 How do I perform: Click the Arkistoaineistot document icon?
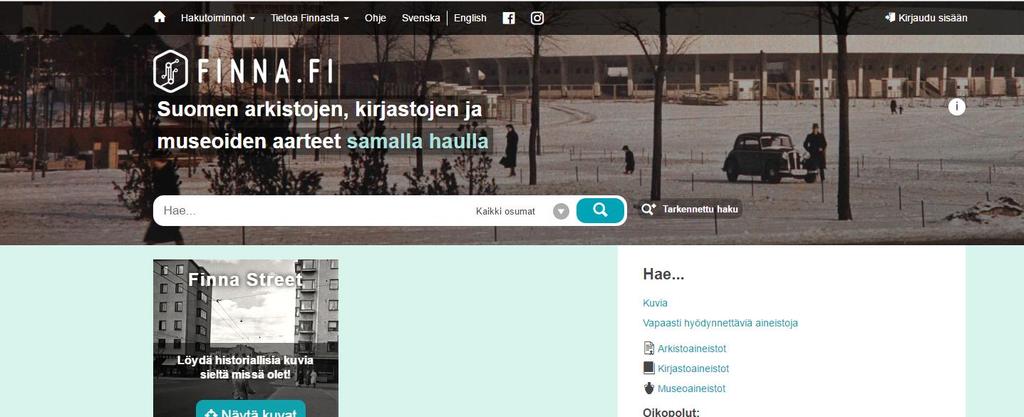coord(648,348)
